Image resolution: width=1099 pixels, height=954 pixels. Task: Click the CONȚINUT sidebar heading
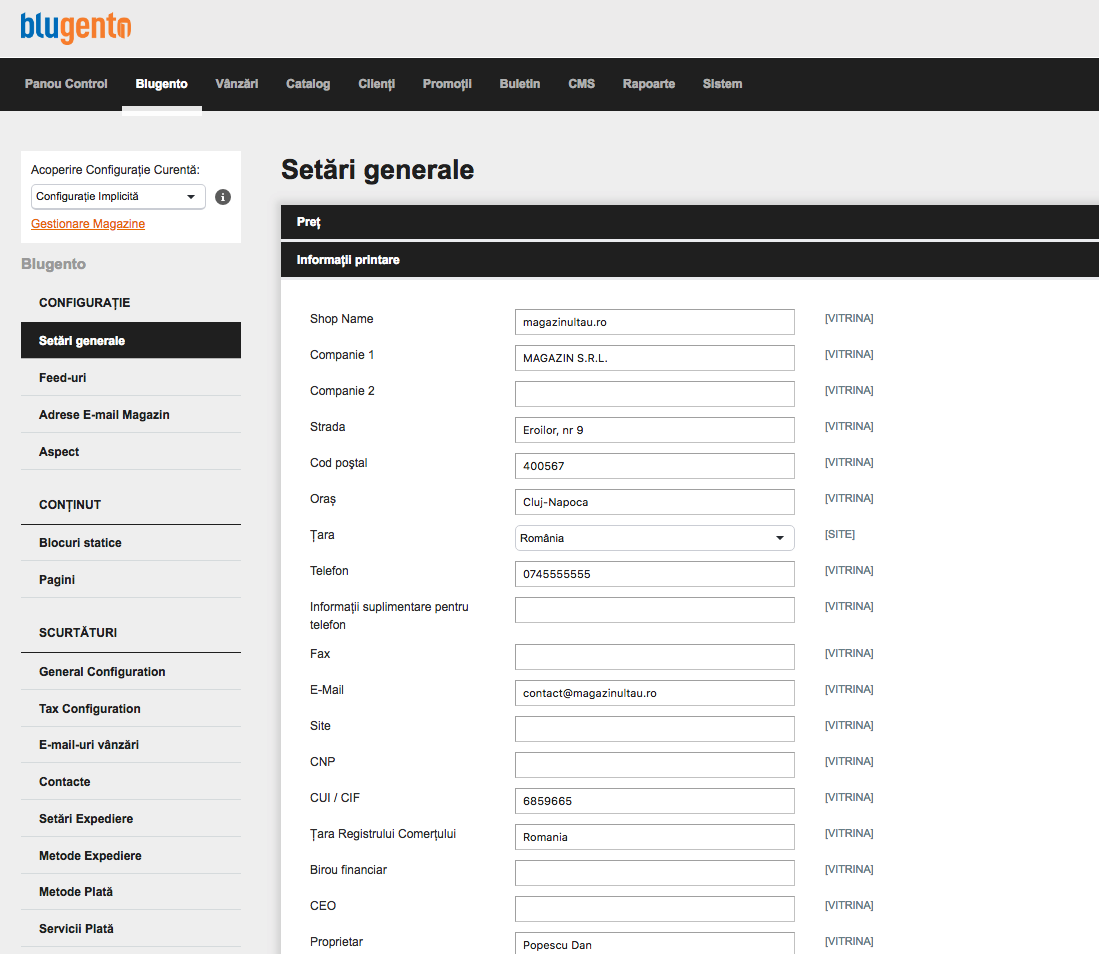(69, 505)
